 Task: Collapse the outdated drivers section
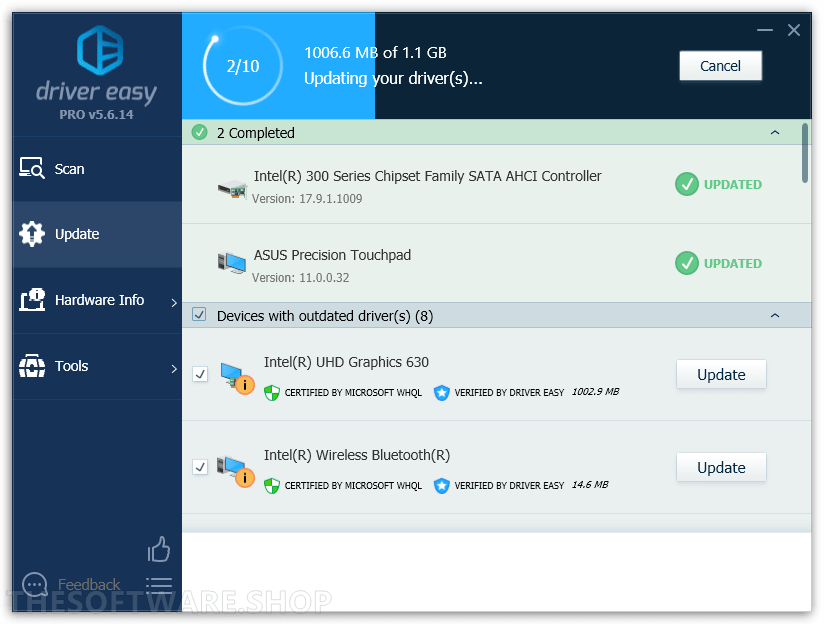775,315
